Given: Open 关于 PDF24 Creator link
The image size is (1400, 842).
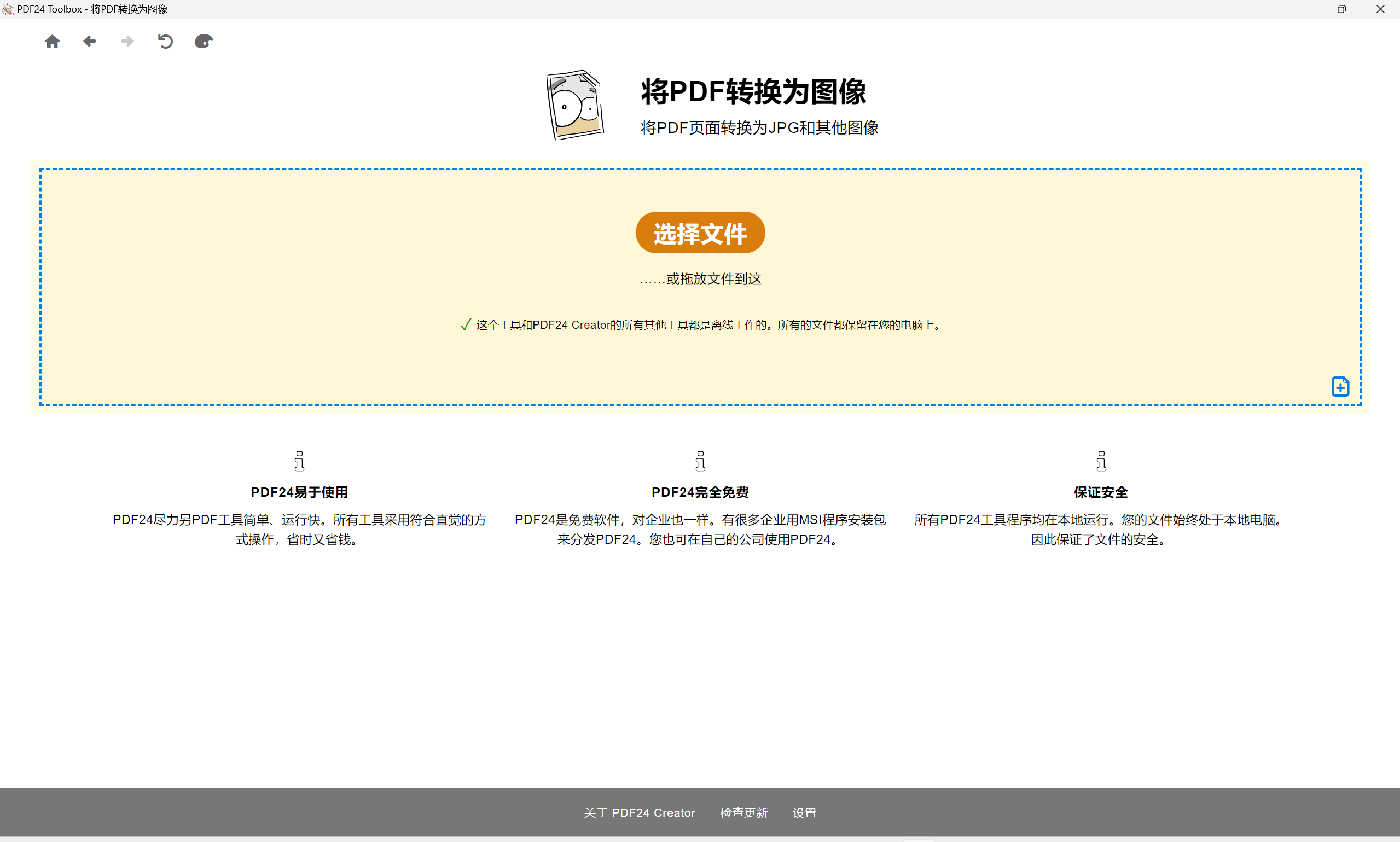Looking at the screenshot, I should pos(640,812).
